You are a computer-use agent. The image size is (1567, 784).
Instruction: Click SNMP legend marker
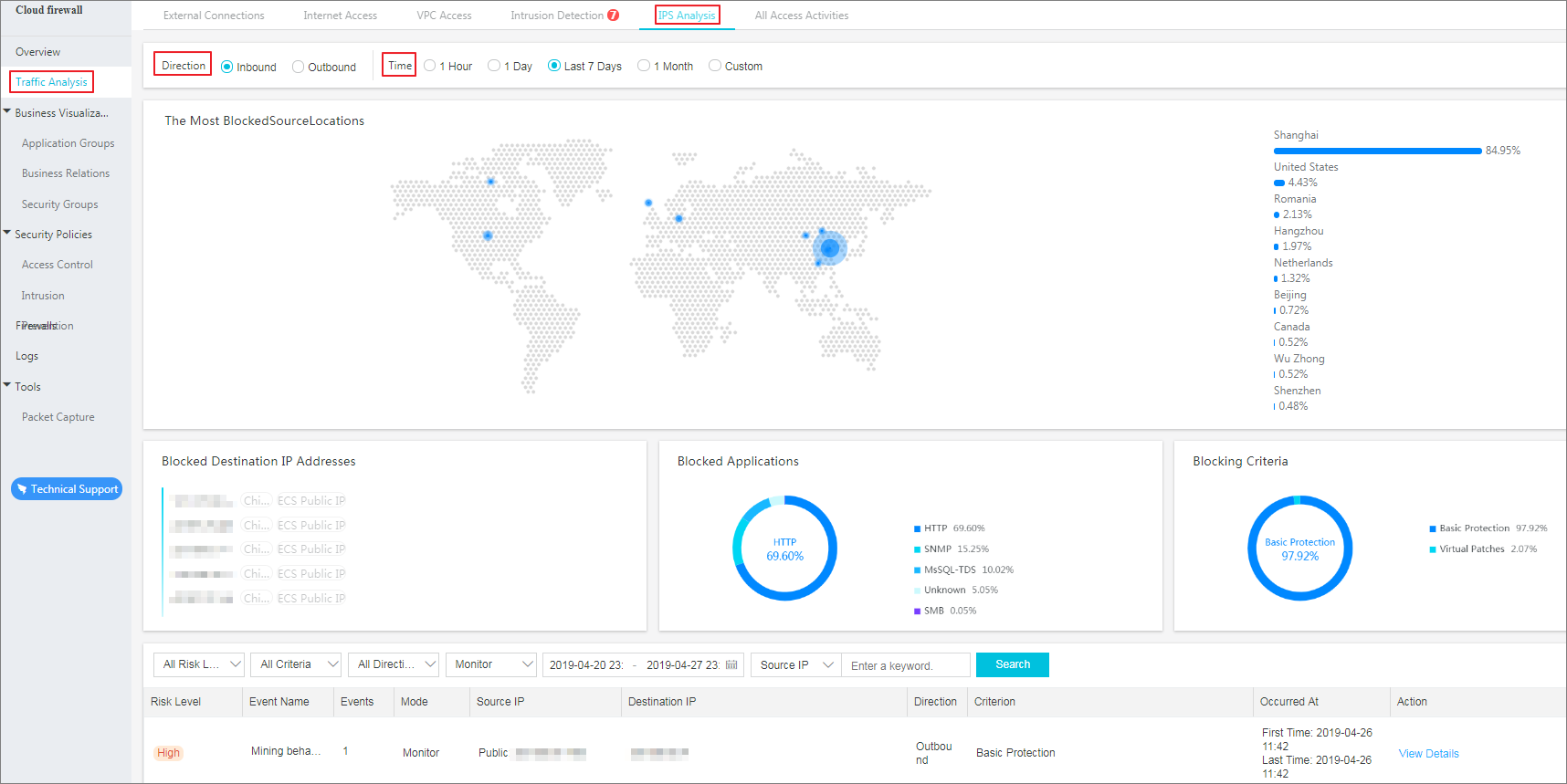pyautogui.click(x=917, y=549)
